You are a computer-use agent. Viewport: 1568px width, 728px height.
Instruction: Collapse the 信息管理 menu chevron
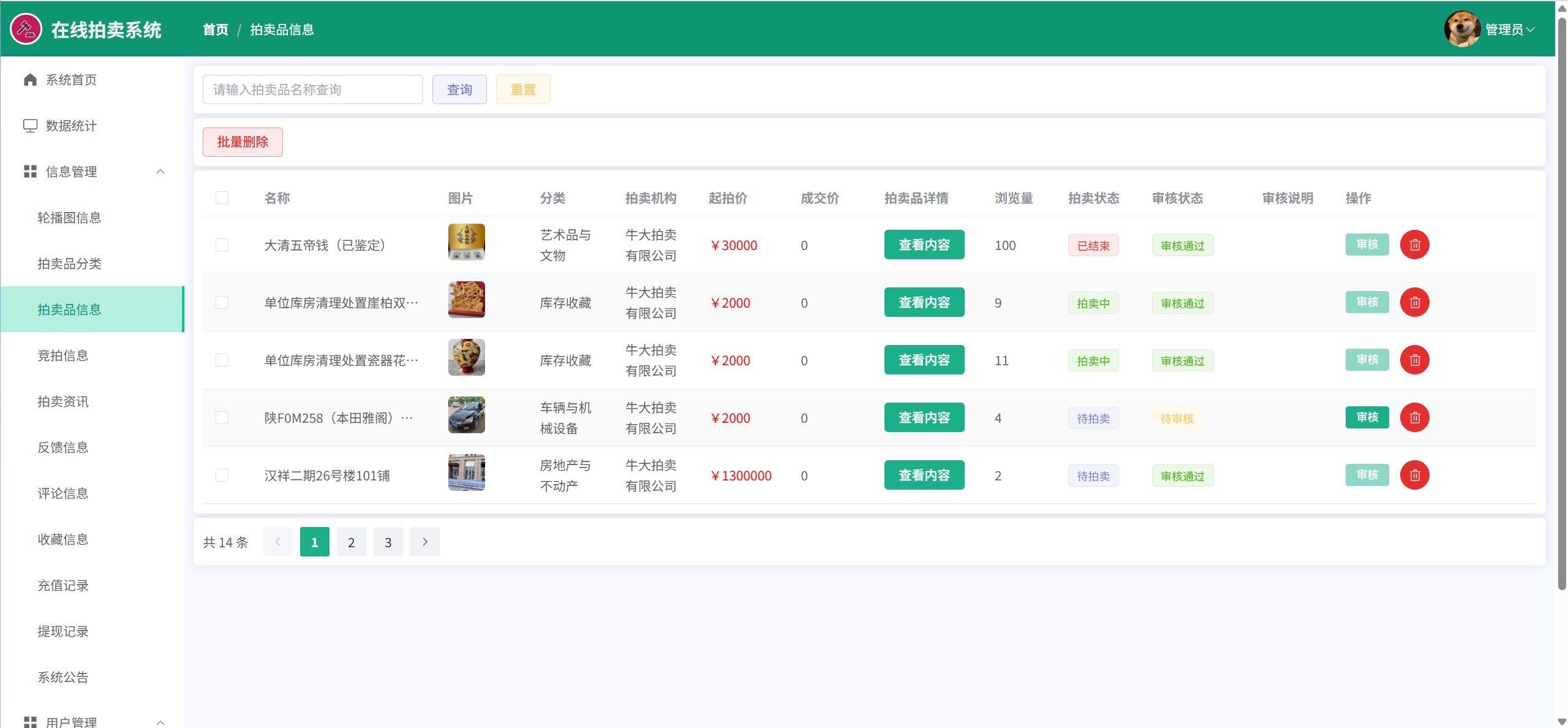click(x=160, y=172)
